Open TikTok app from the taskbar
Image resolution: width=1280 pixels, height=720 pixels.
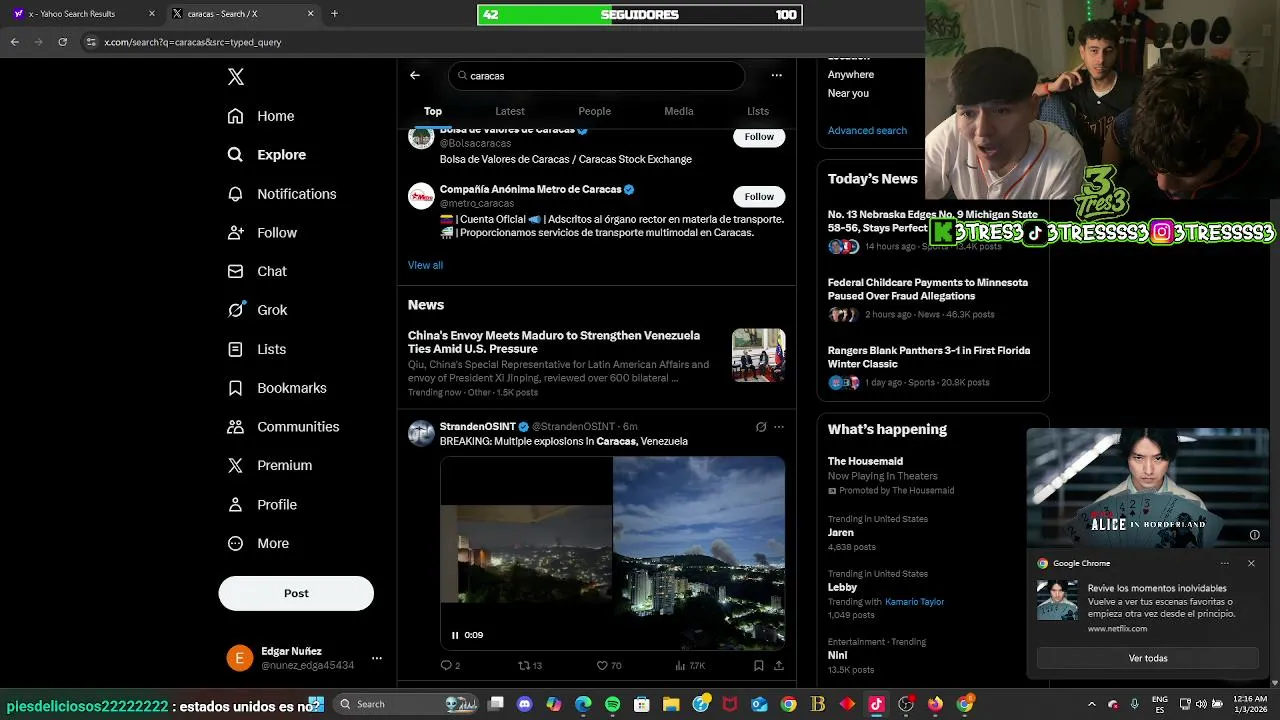coord(877,704)
